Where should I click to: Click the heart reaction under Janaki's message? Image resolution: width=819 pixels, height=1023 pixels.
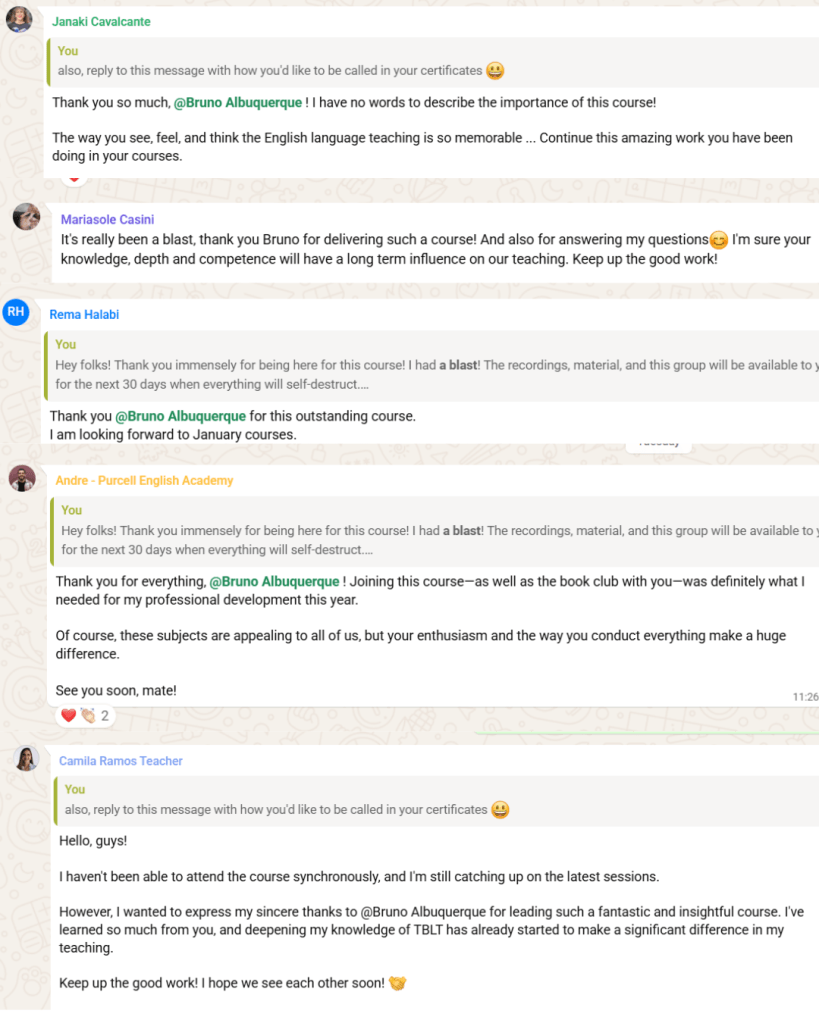coord(74,180)
